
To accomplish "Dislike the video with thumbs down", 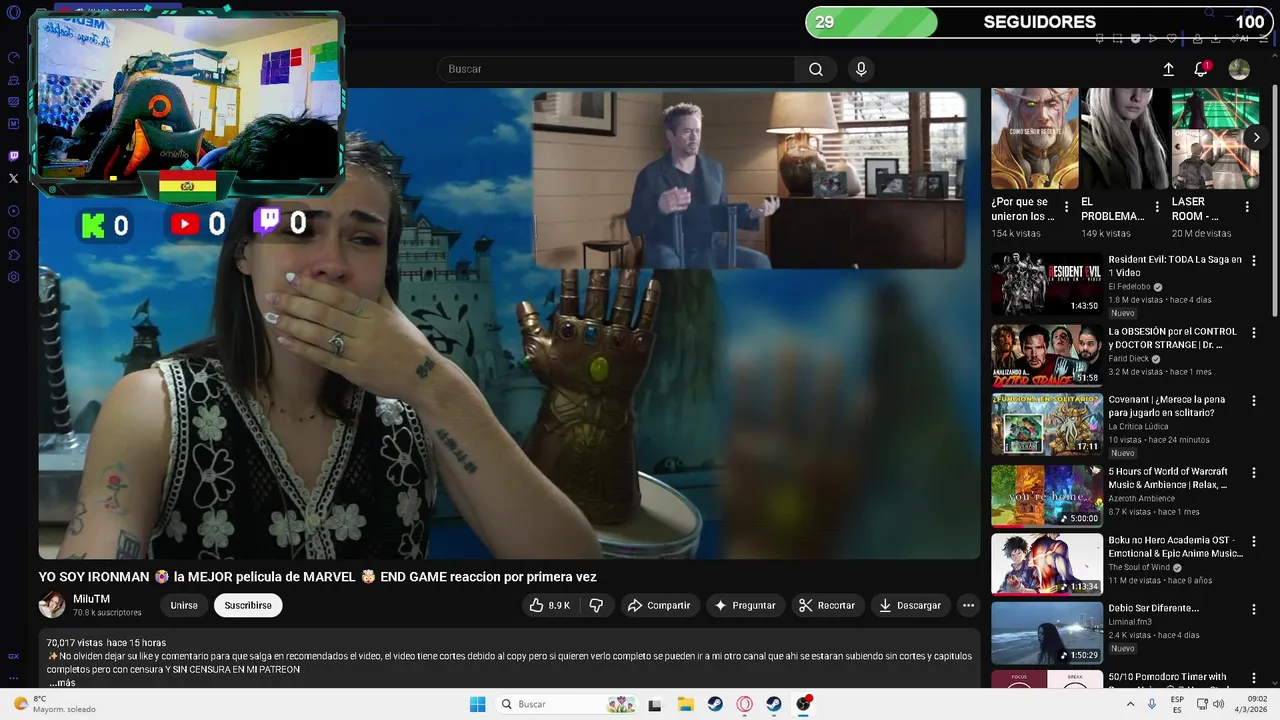I will tap(596, 605).
